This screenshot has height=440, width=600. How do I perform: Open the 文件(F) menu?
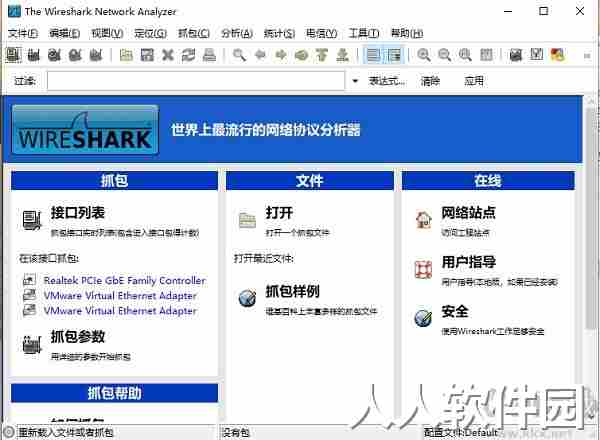point(23,34)
